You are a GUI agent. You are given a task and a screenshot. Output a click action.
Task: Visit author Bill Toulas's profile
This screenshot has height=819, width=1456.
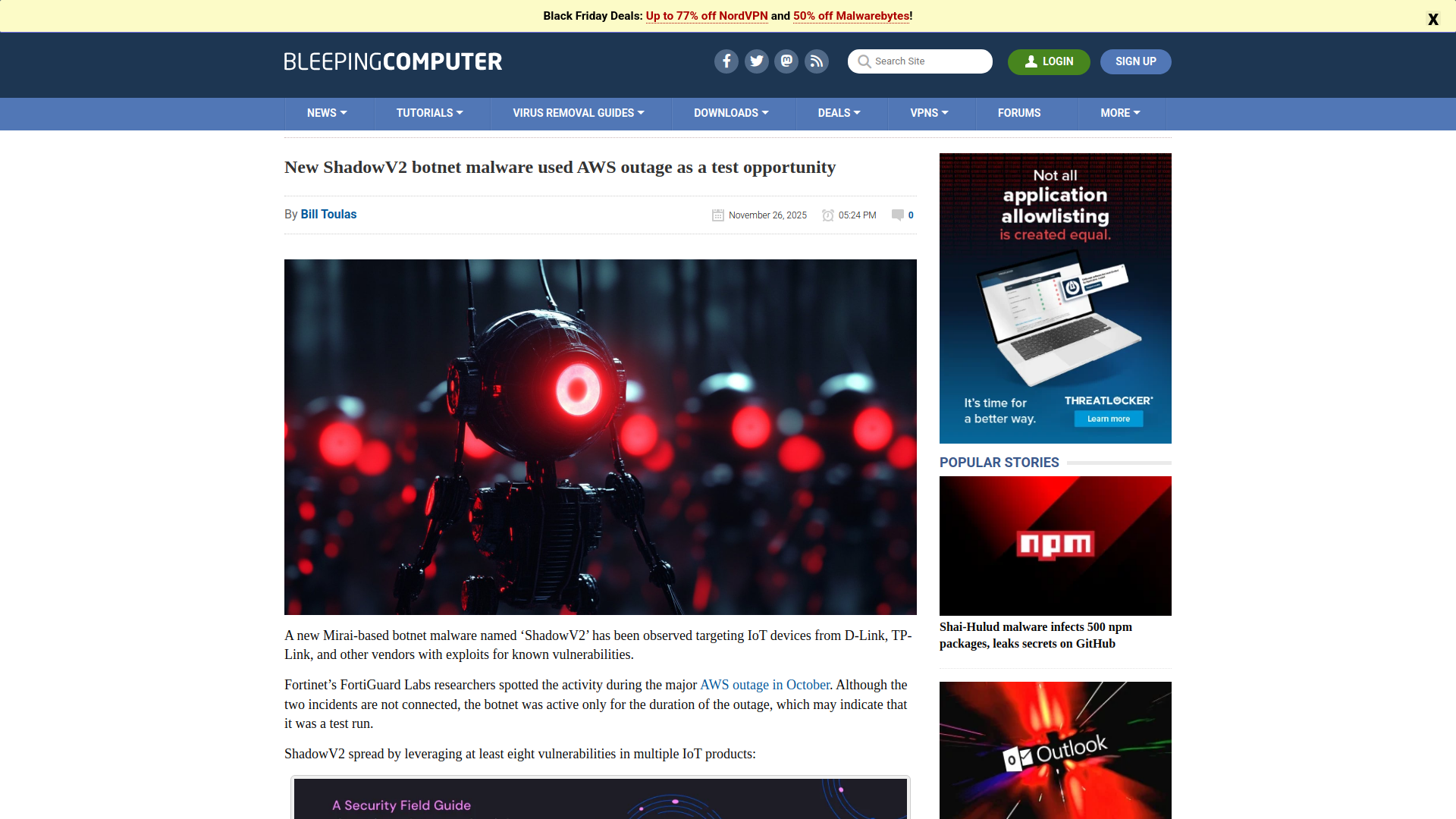328,215
